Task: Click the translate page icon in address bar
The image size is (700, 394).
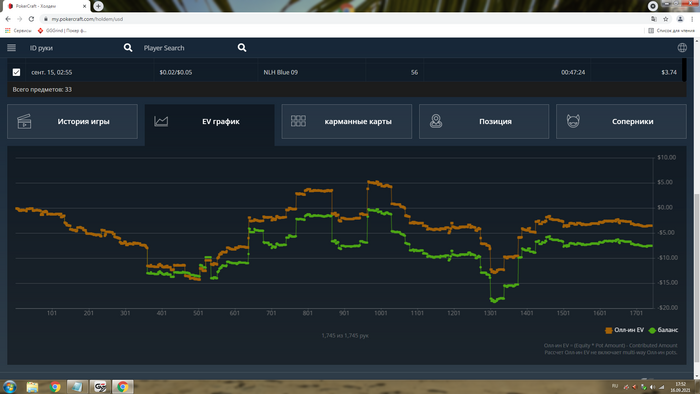Action: (654, 19)
